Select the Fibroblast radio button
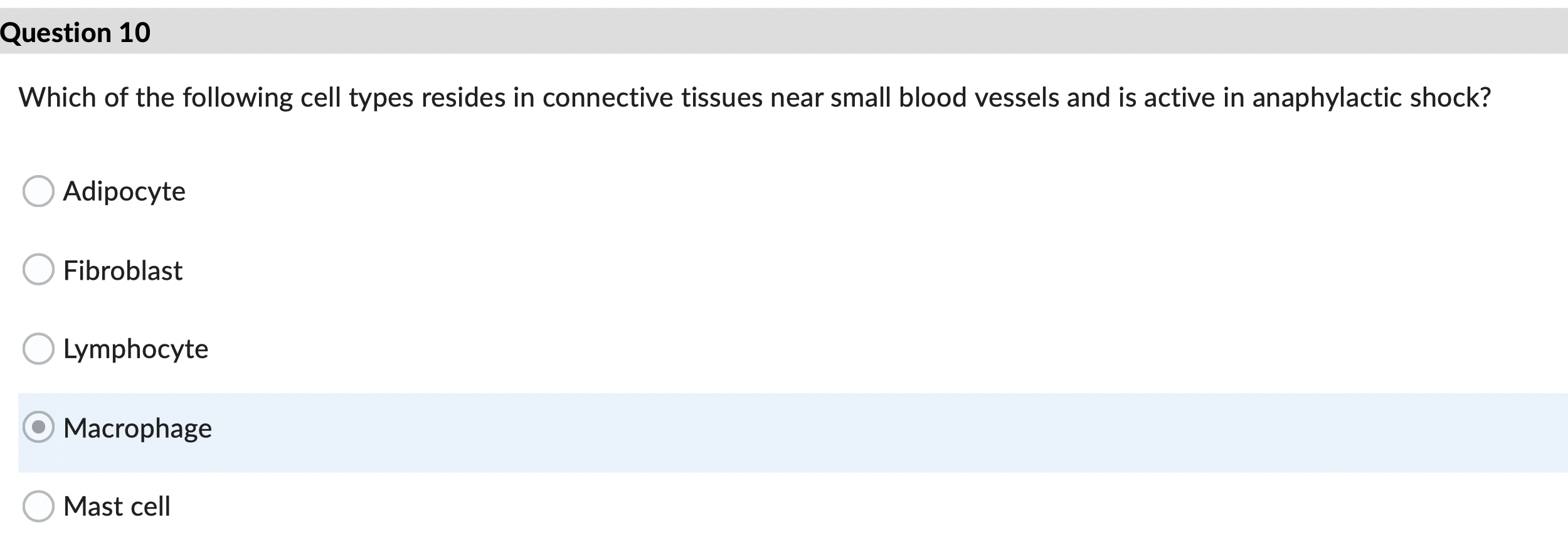1568x547 pixels. [x=39, y=270]
